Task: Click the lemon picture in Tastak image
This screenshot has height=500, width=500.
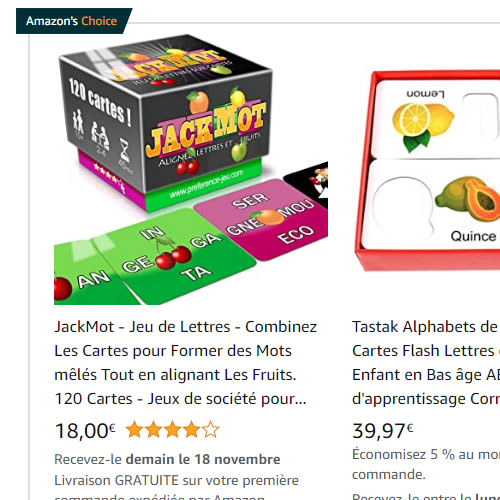Action: click(423, 127)
